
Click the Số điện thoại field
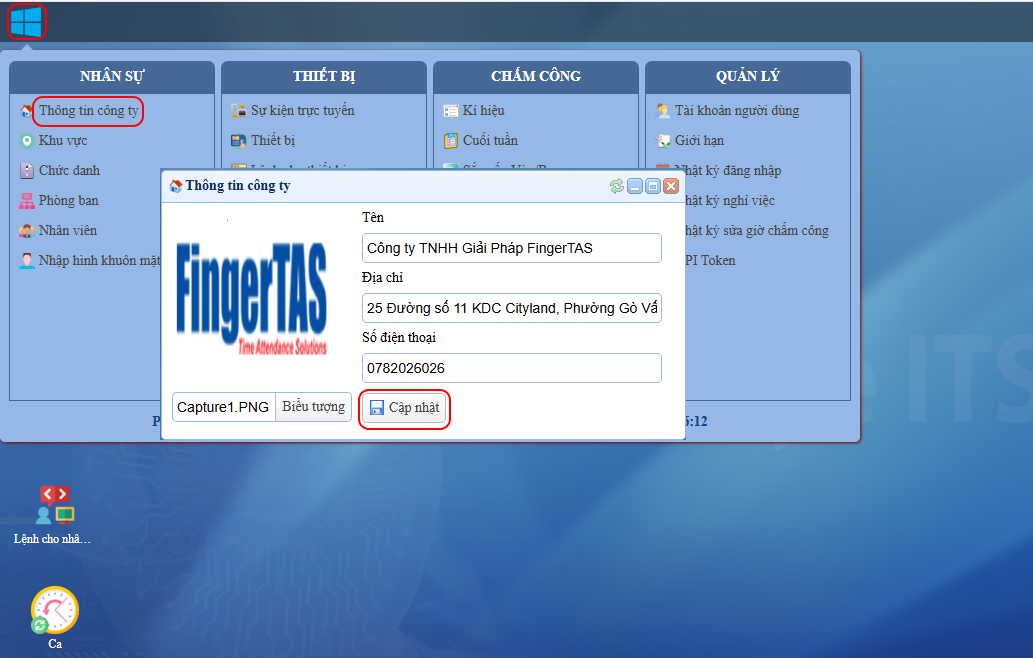(511, 368)
